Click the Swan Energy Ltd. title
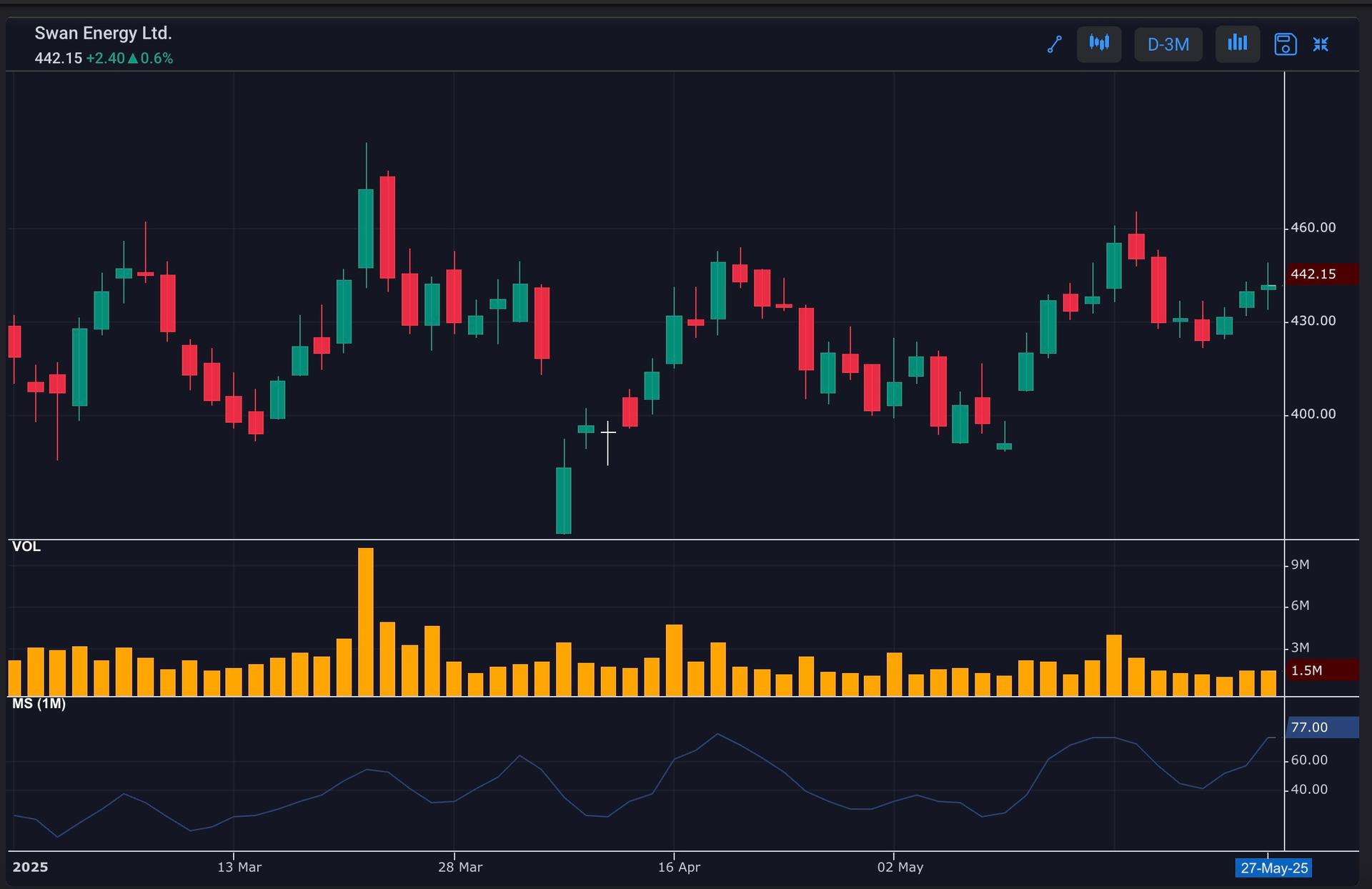This screenshot has height=889, width=1372. (104, 34)
